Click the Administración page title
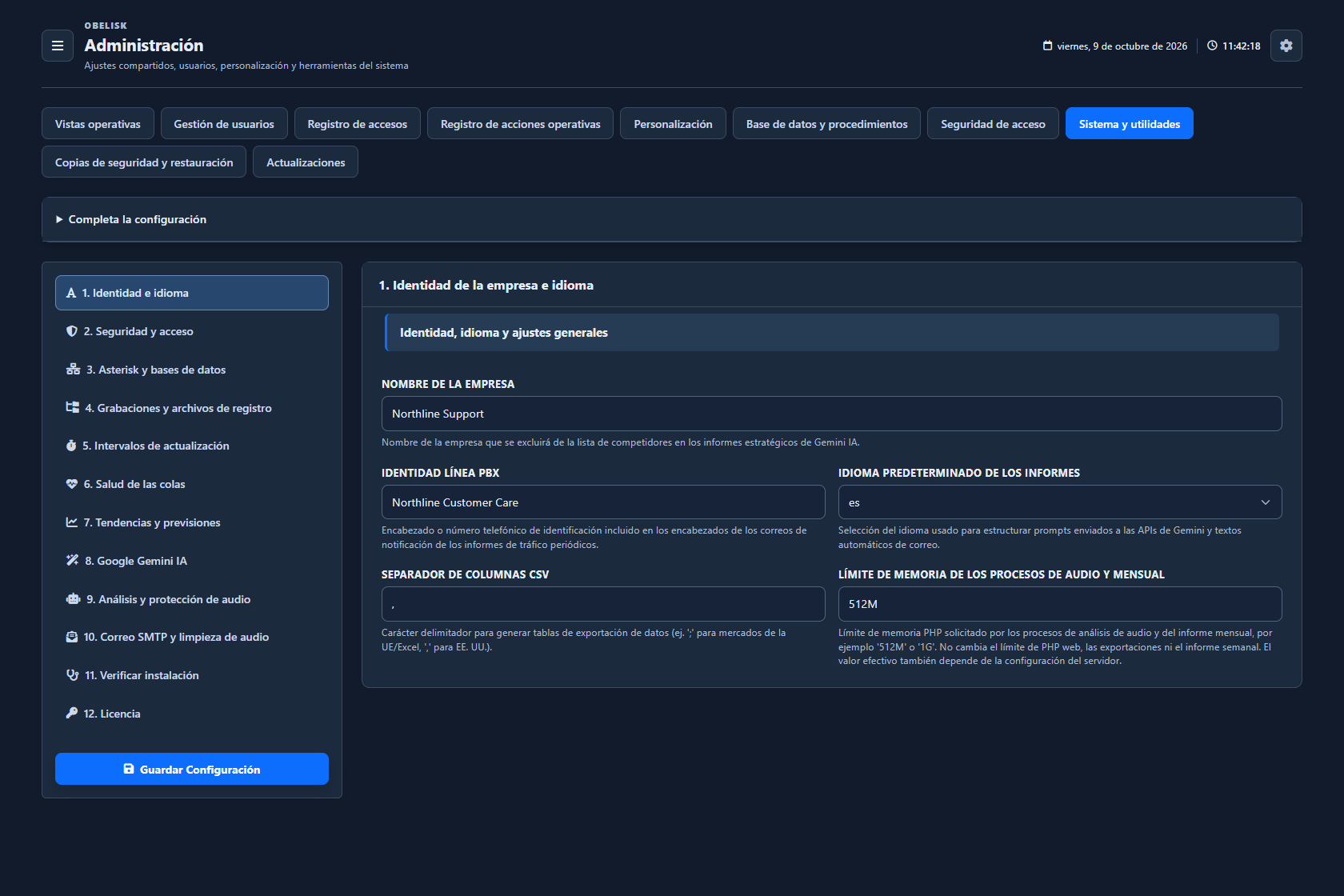 [144, 46]
